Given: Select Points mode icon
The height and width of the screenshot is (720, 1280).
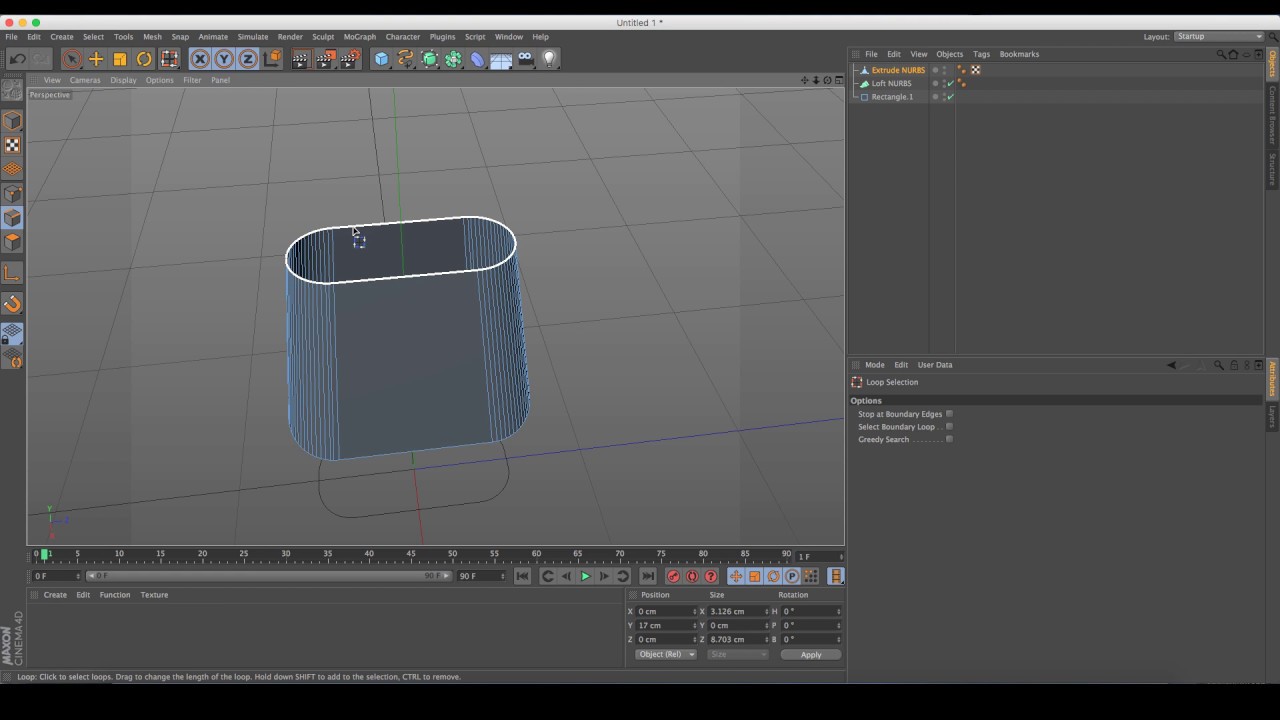Looking at the screenshot, I should [x=12, y=194].
